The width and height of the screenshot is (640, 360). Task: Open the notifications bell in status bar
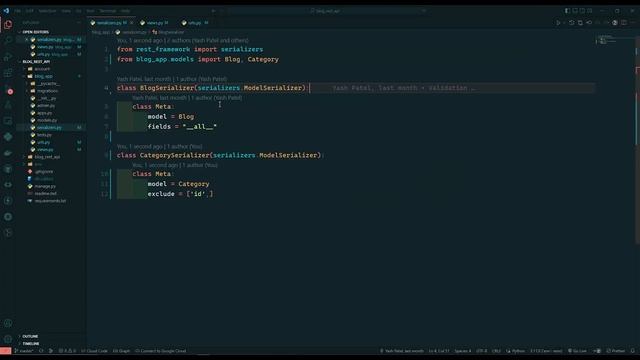pyautogui.click(x=633, y=351)
